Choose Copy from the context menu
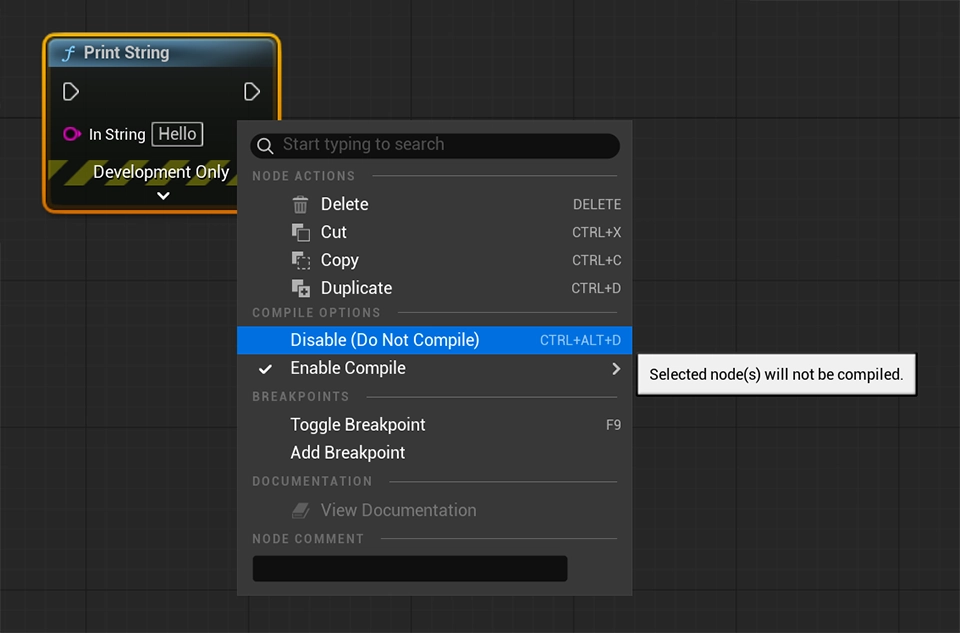Viewport: 960px width, 633px height. pos(435,260)
